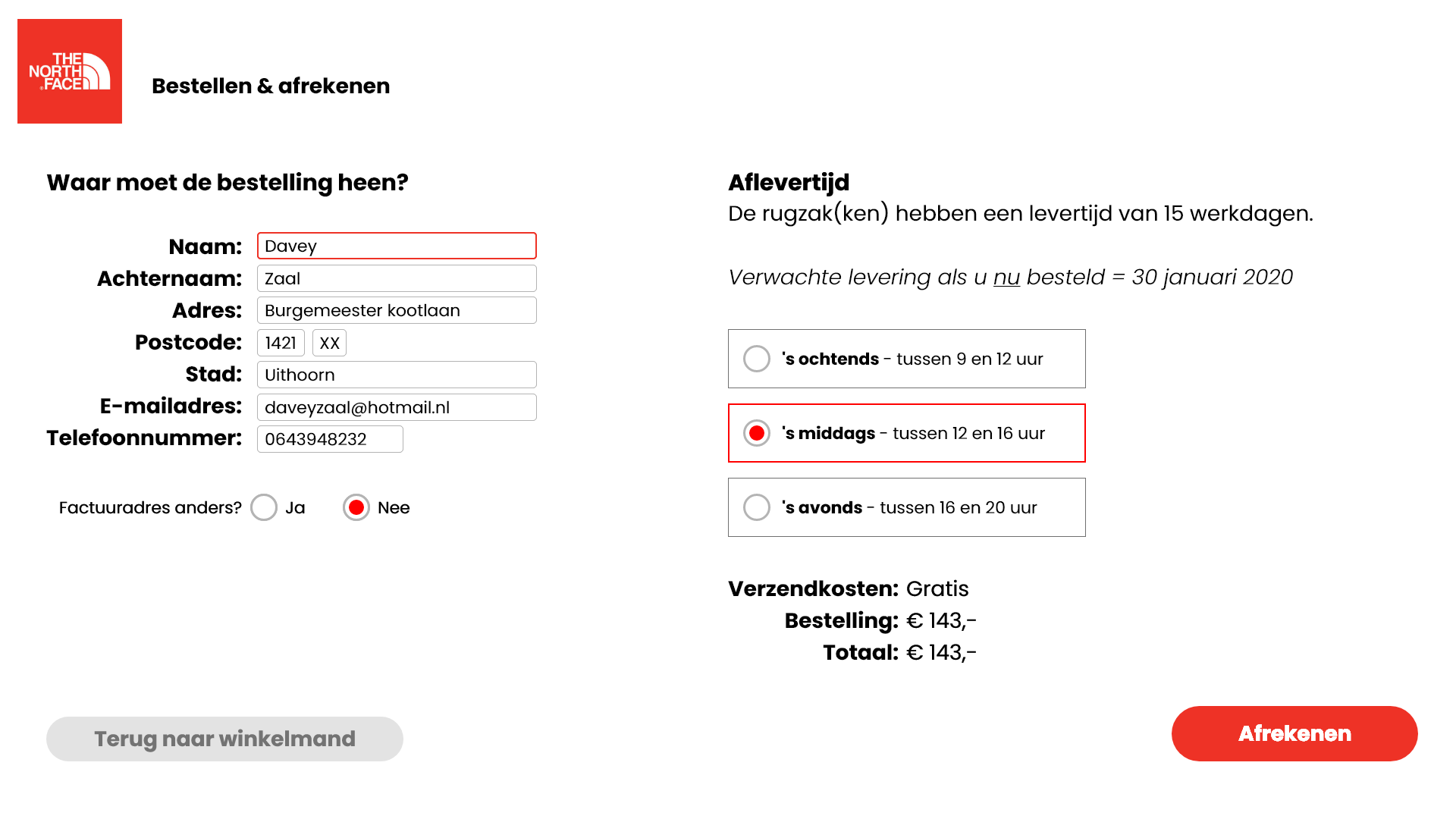Select the 's ochtends delivery radio button
The height and width of the screenshot is (819, 1456).
[x=756, y=359]
